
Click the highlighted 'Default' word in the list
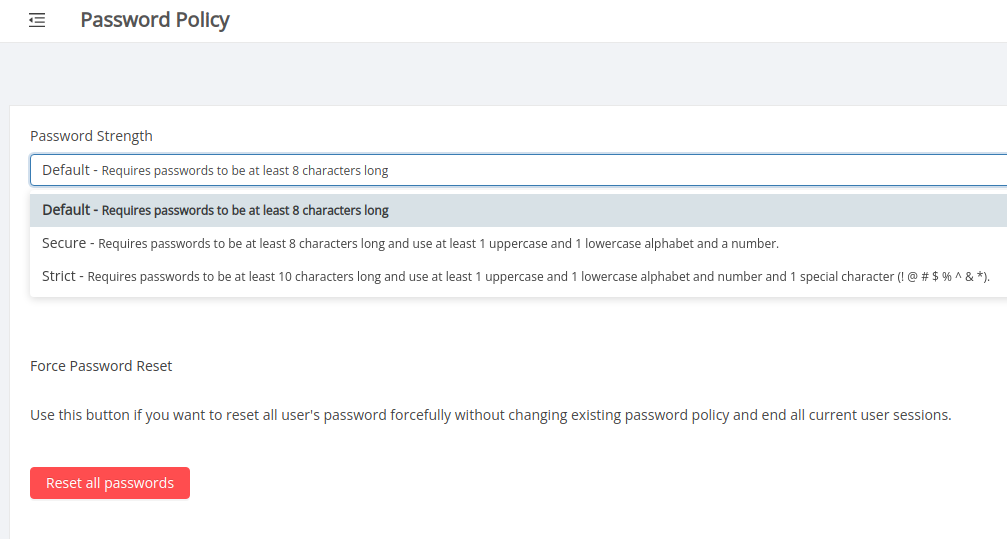66,210
